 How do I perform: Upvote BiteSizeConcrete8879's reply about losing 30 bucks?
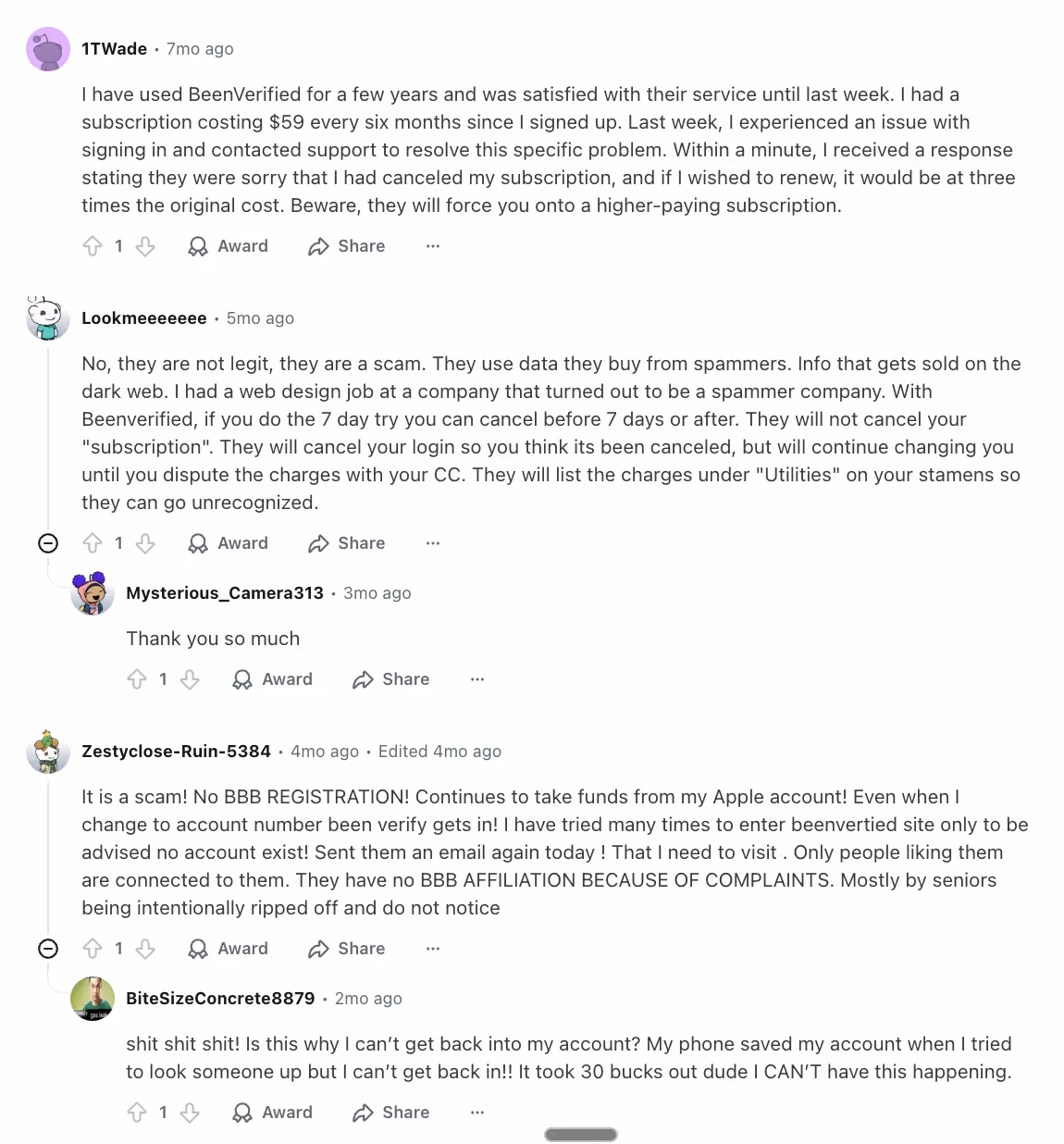(x=137, y=1113)
